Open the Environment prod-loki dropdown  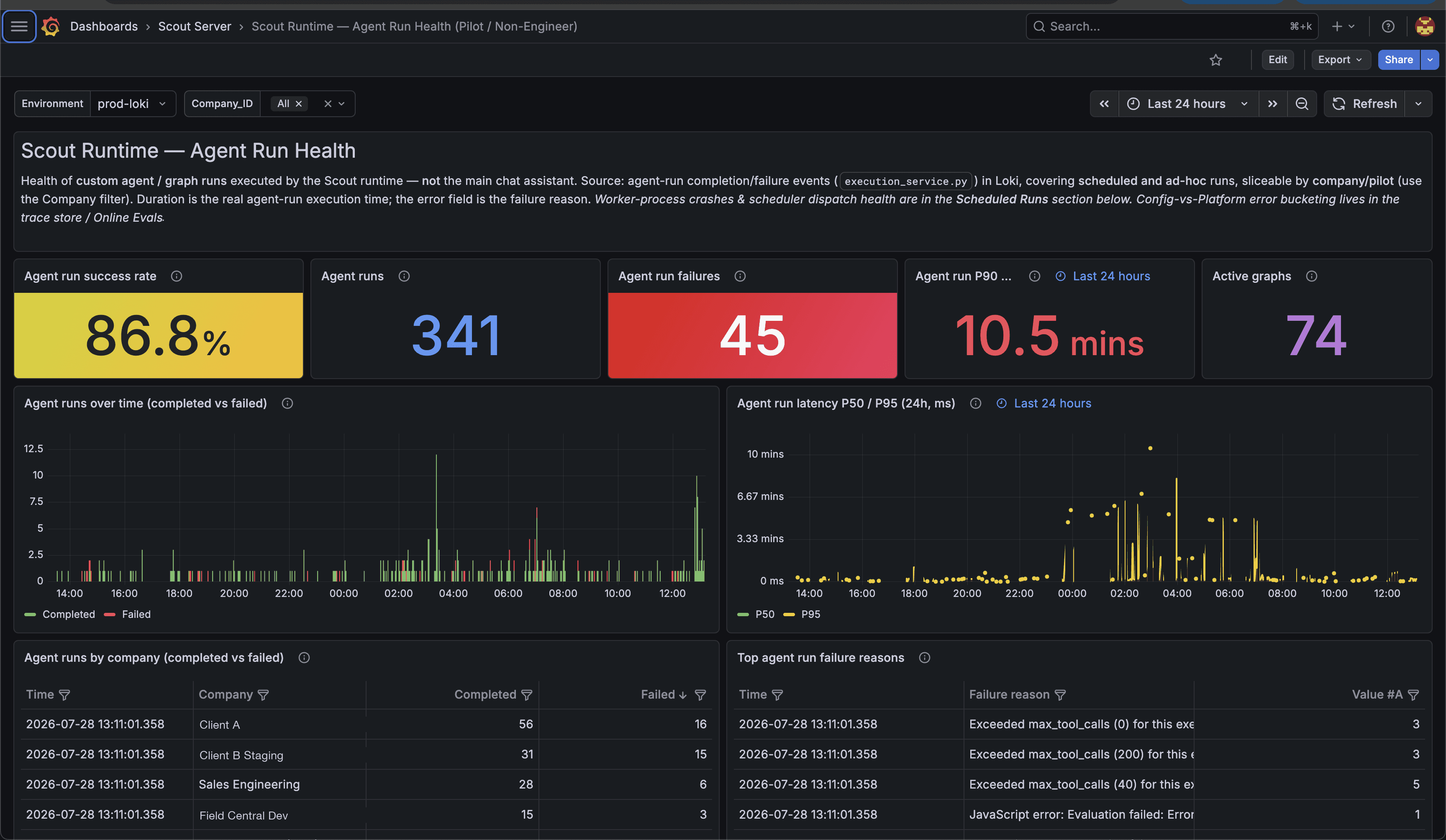[132, 104]
